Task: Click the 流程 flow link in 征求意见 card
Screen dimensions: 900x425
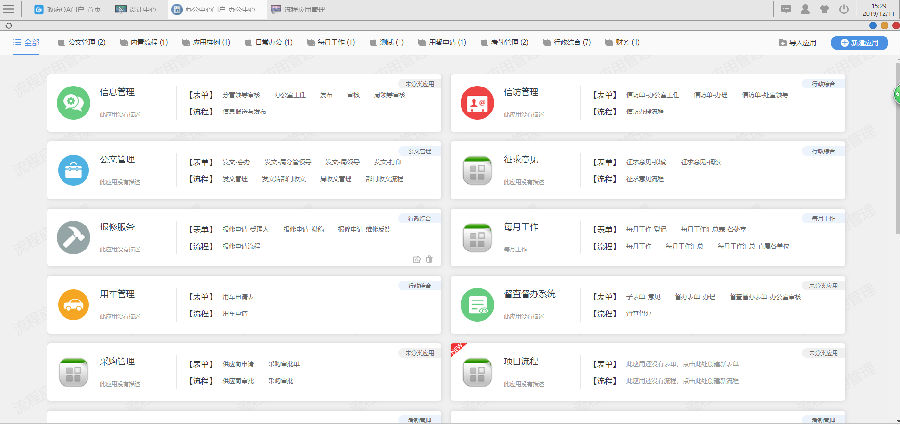Action: coord(645,179)
